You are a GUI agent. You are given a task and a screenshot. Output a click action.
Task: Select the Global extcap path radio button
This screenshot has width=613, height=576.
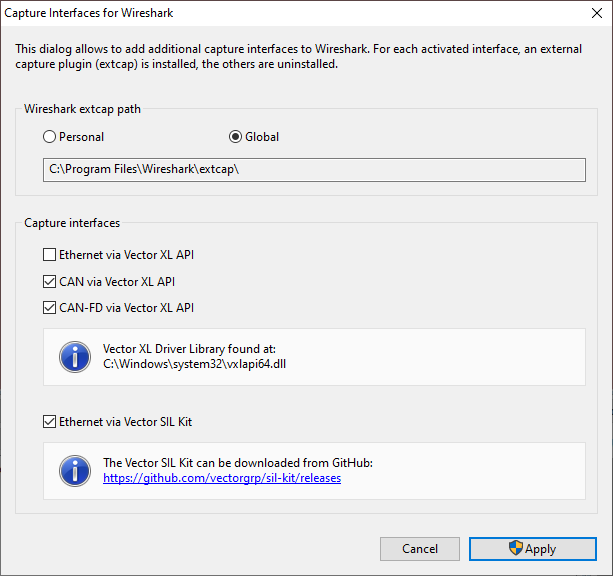point(235,137)
